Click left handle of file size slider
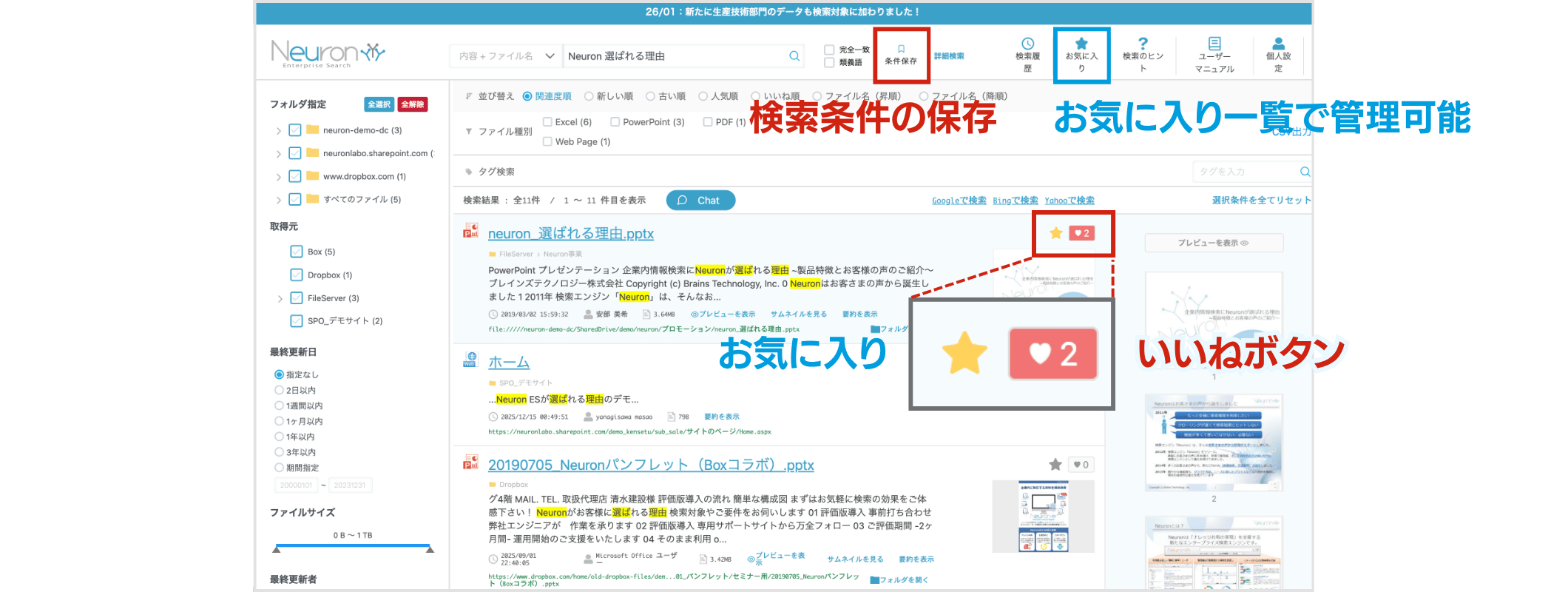Image resolution: width=1568 pixels, height=592 pixels. (277, 549)
